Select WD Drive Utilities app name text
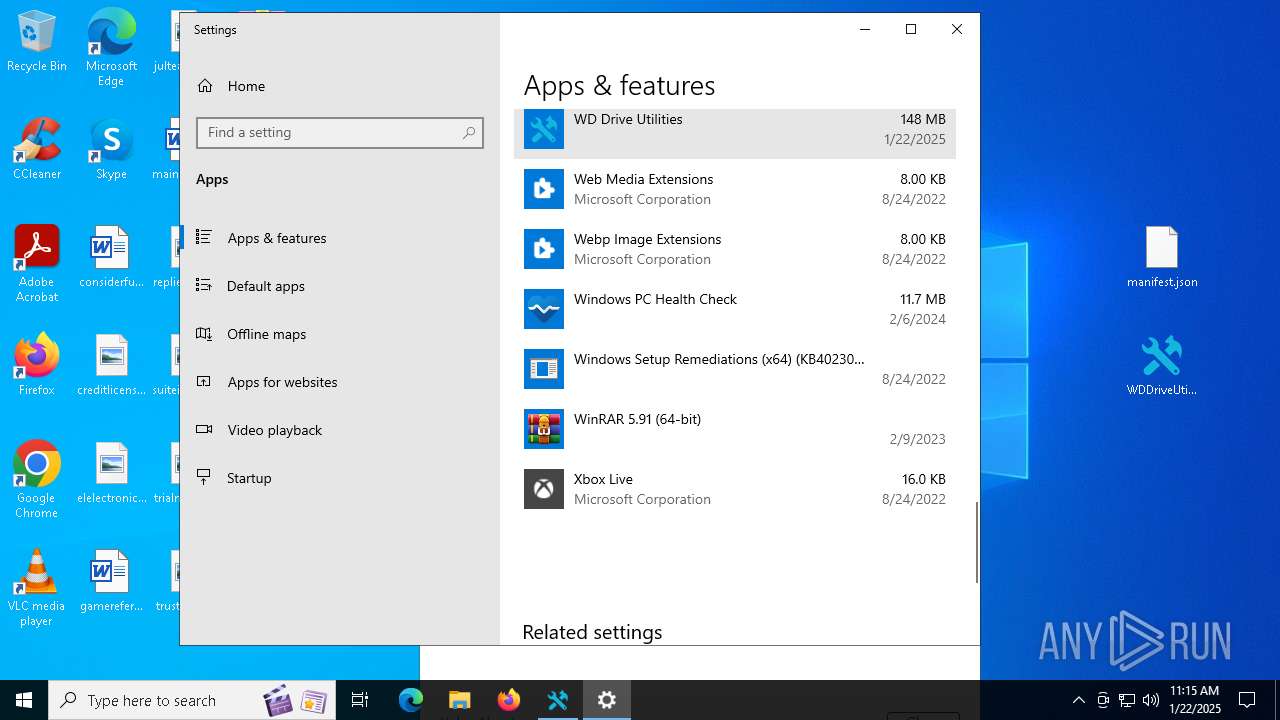The width and height of the screenshot is (1280, 720). pos(628,119)
